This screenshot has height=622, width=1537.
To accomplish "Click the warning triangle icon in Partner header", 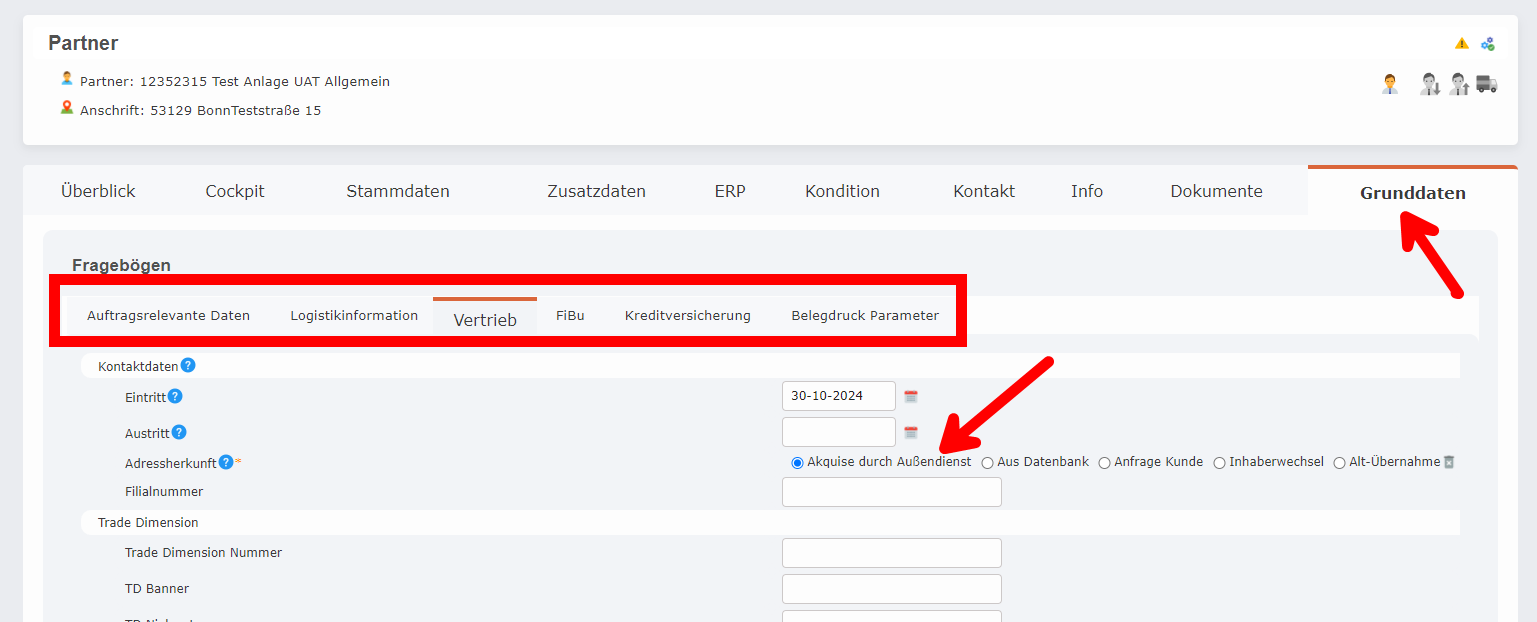I will pos(1462,44).
